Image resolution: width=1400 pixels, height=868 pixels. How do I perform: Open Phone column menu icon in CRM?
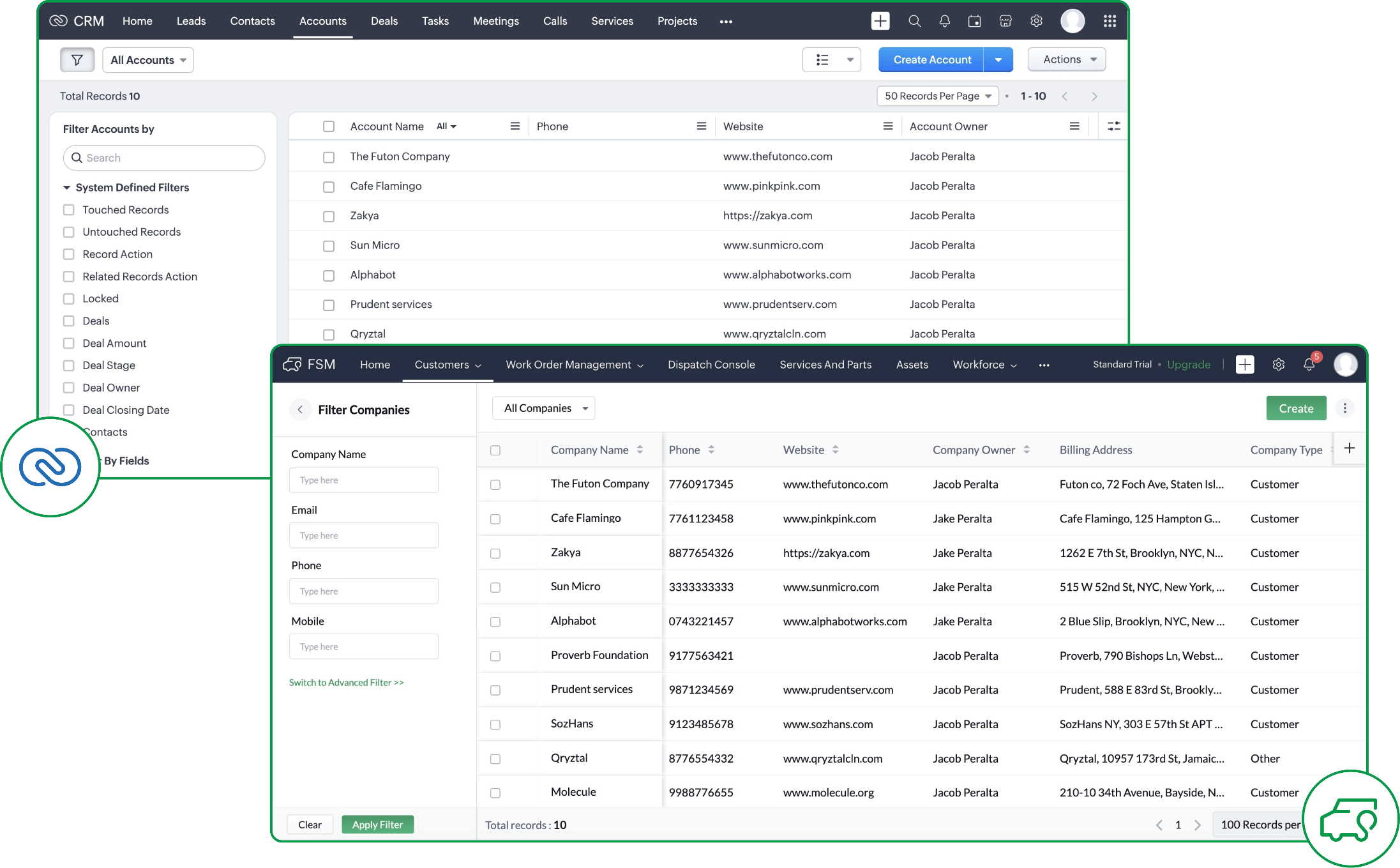point(701,126)
